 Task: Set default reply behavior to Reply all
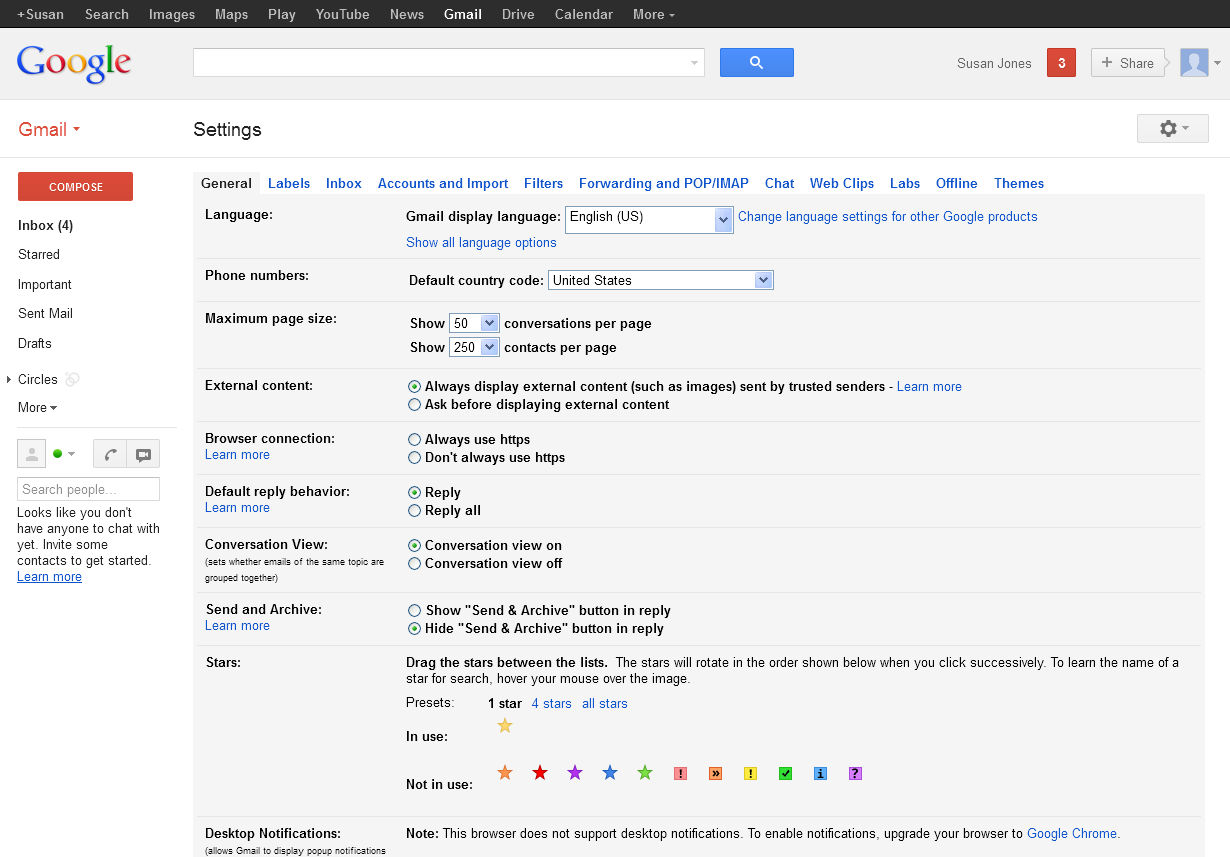414,511
